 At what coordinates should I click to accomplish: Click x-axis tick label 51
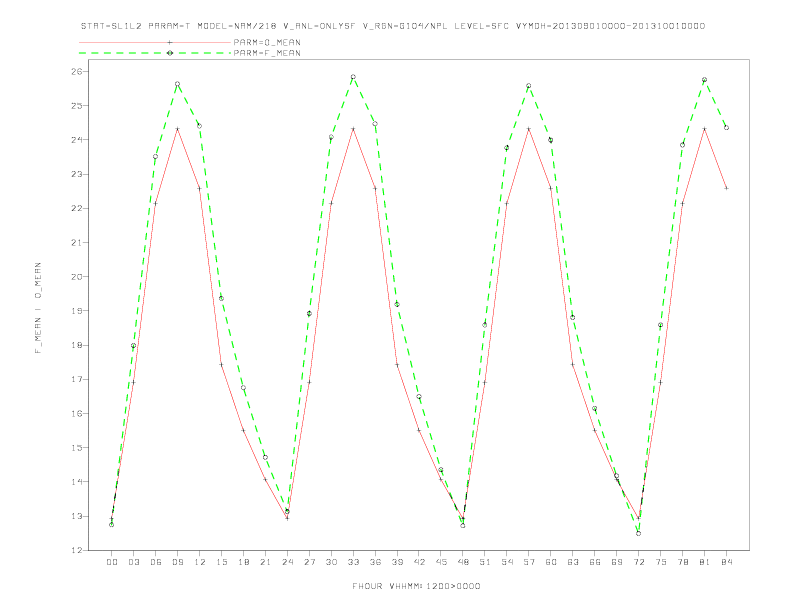click(485, 562)
